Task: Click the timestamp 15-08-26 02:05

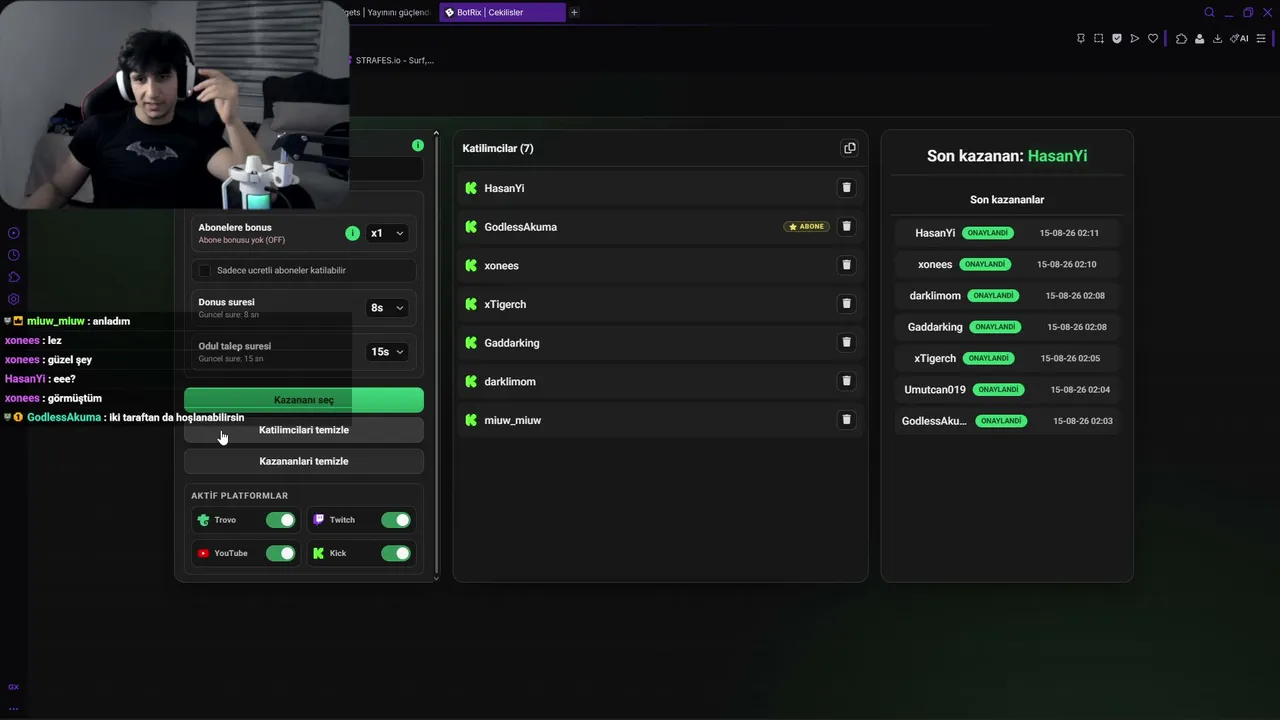Action: pyautogui.click(x=1070, y=358)
